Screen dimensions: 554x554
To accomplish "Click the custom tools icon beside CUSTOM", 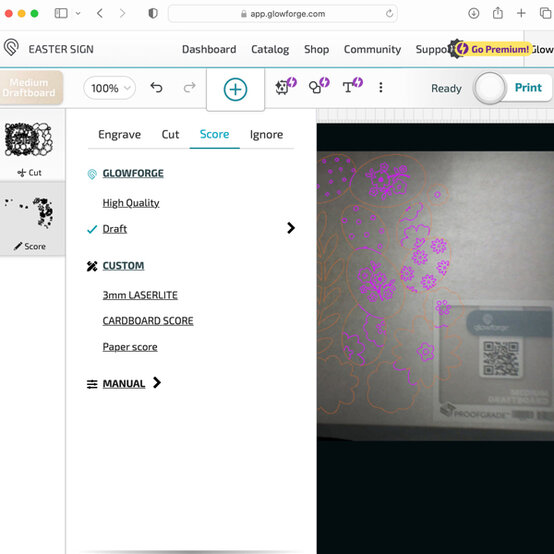I will click(92, 266).
